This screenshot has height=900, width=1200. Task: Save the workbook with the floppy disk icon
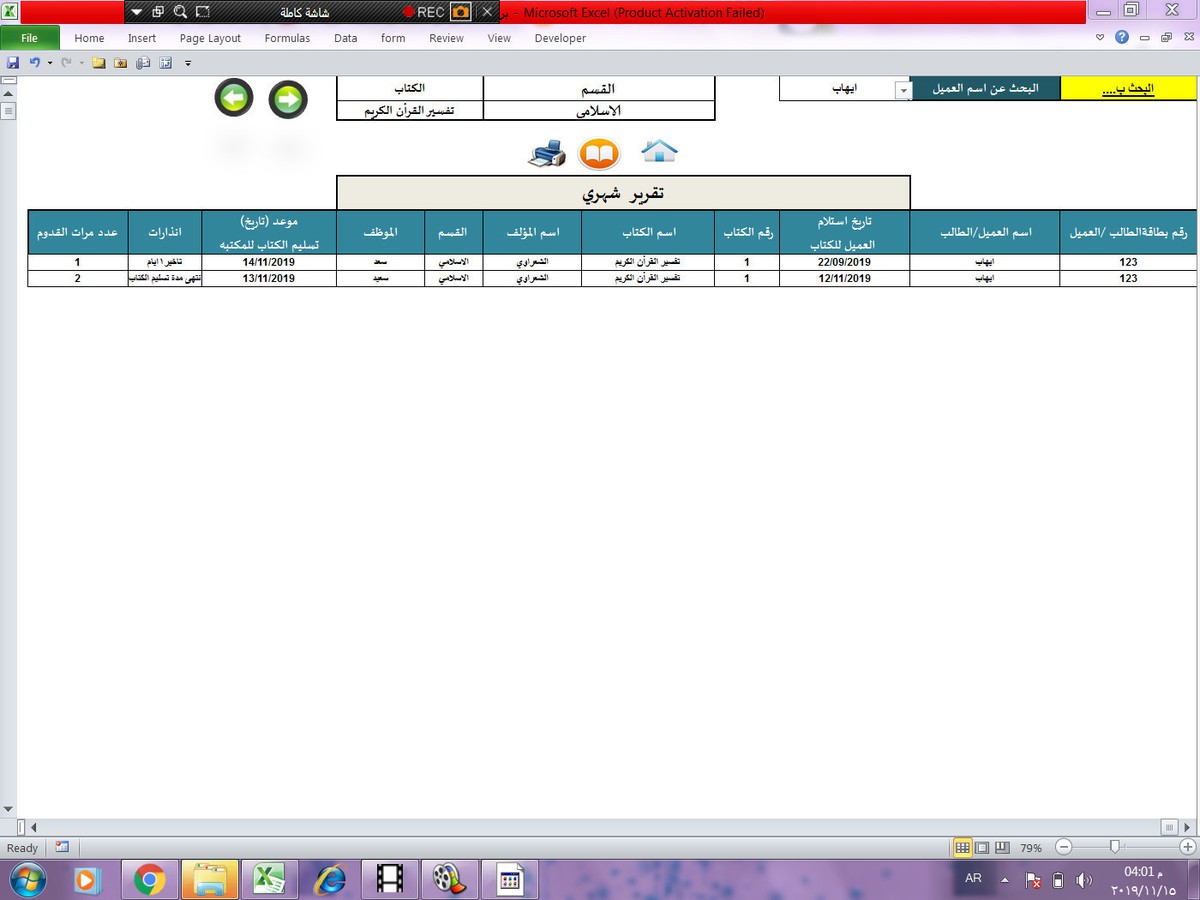13,62
